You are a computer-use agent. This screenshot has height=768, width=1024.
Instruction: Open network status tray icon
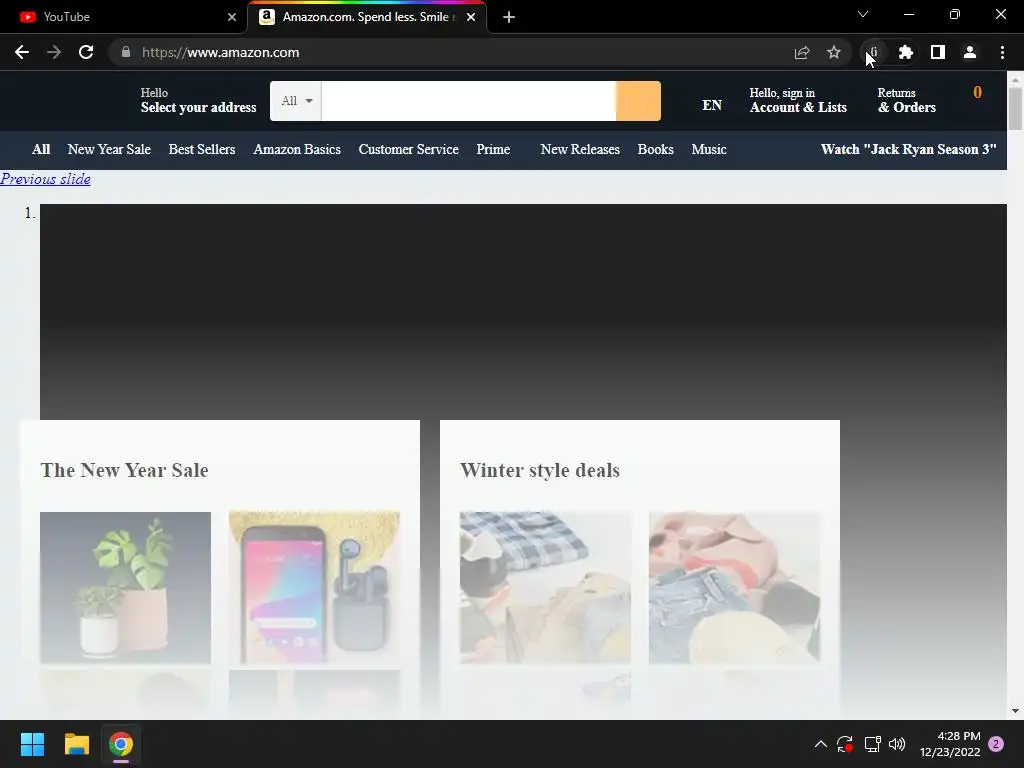[x=872, y=744]
